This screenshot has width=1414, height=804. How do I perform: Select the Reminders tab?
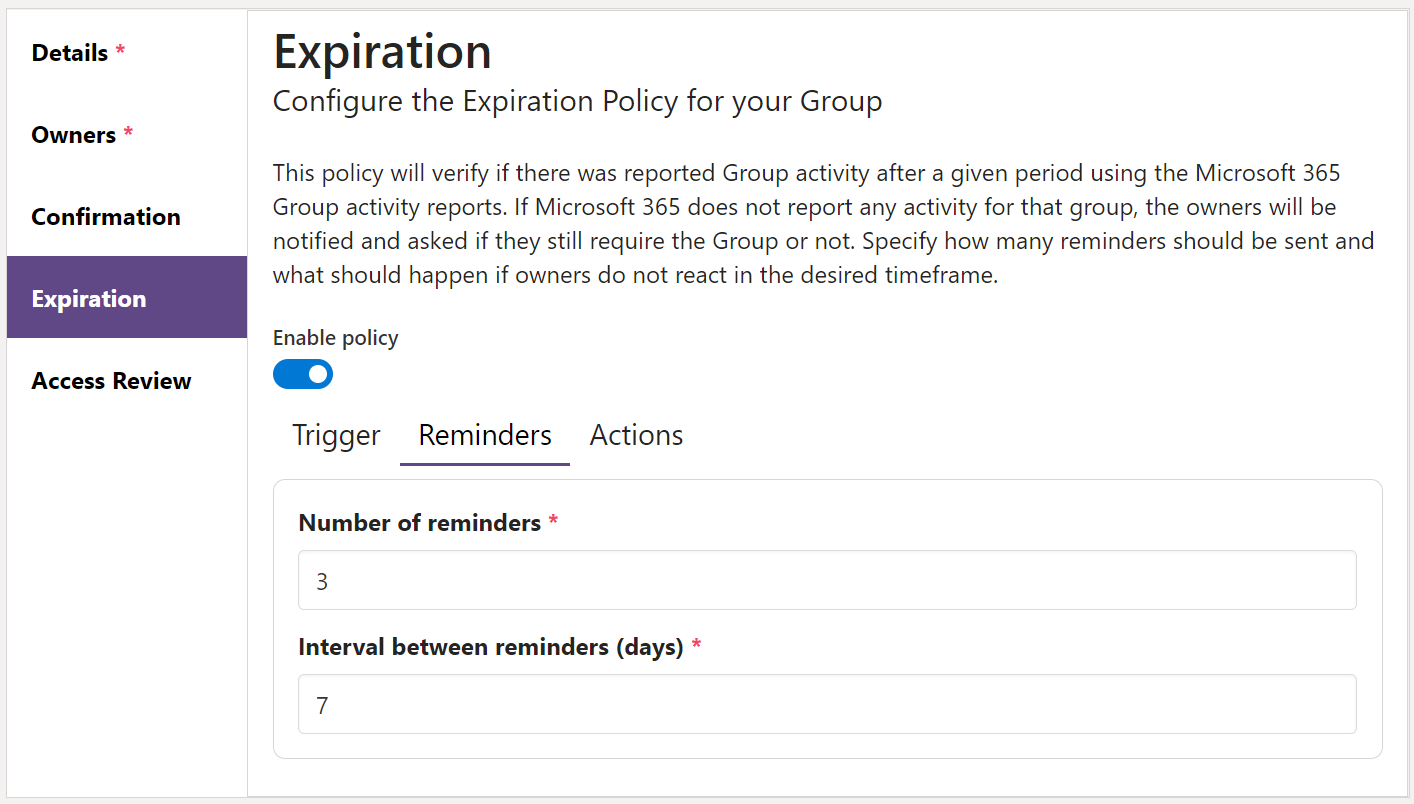484,435
